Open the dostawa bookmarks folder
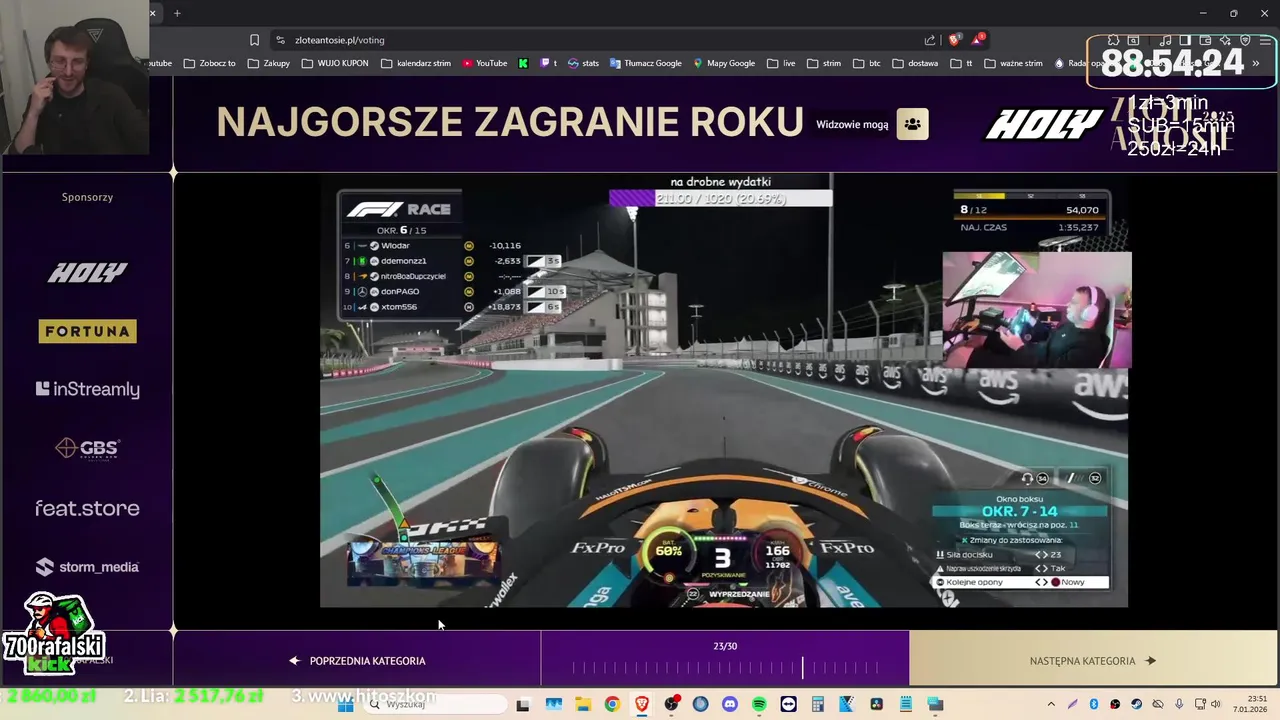 [x=915, y=63]
